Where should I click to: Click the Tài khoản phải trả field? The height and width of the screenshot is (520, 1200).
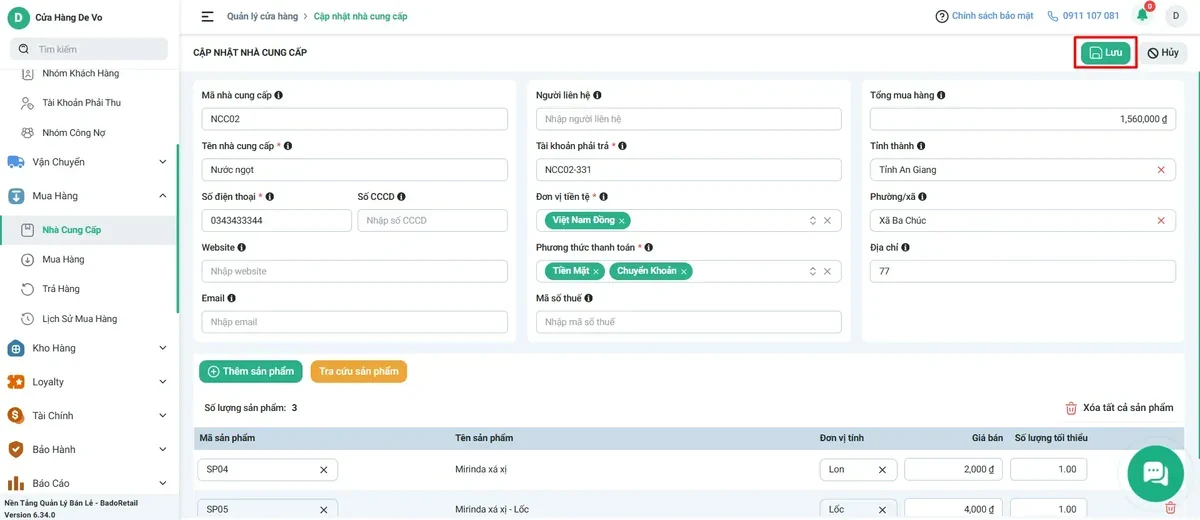[x=688, y=170]
